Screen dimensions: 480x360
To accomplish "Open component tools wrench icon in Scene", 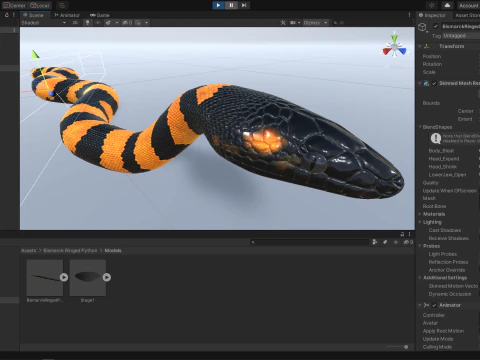I will [x=283, y=23].
